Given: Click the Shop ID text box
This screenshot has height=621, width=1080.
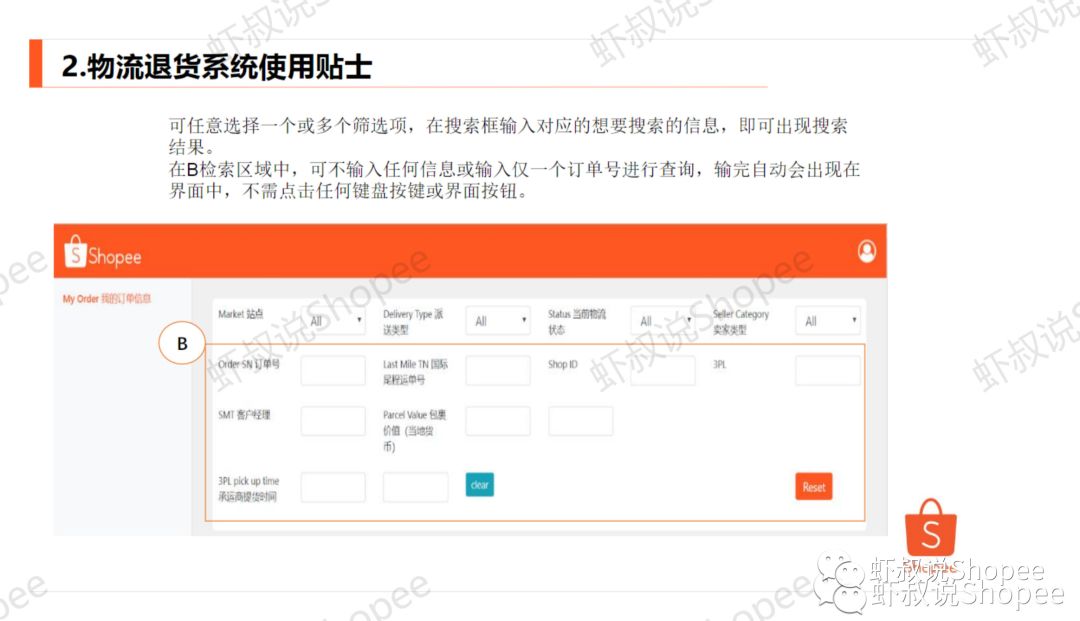Looking at the screenshot, I should coord(662,369).
